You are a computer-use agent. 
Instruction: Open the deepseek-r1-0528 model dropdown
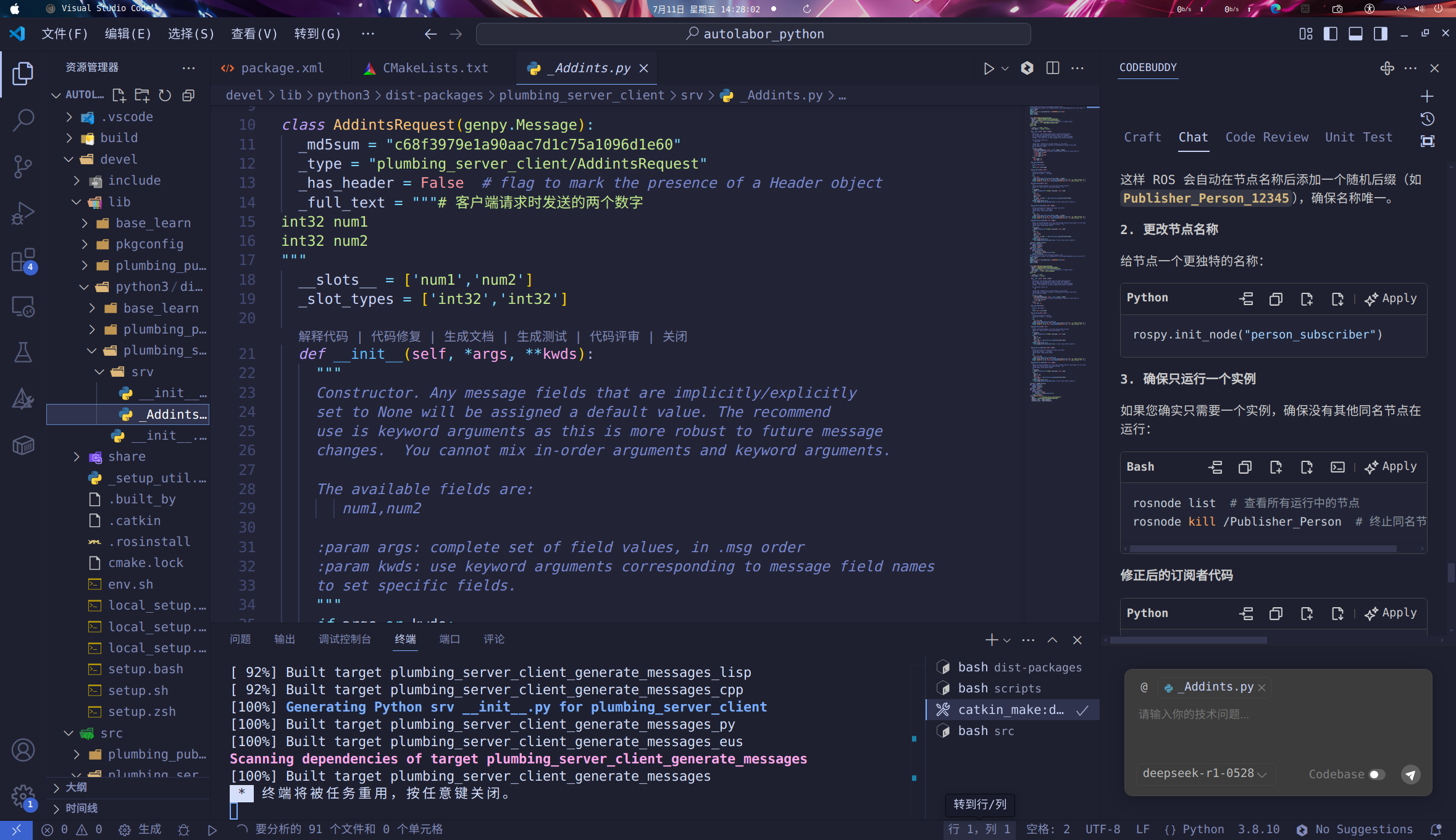(1204, 774)
